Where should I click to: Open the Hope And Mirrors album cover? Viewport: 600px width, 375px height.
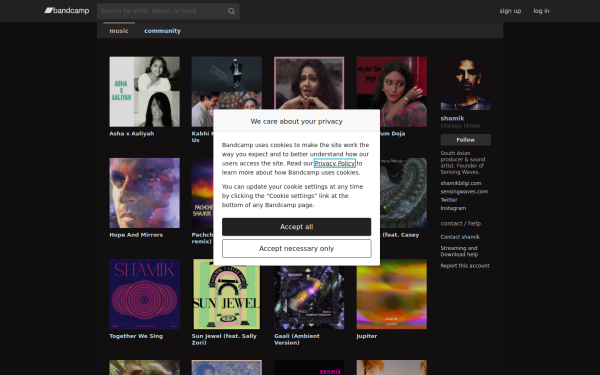click(x=144, y=193)
